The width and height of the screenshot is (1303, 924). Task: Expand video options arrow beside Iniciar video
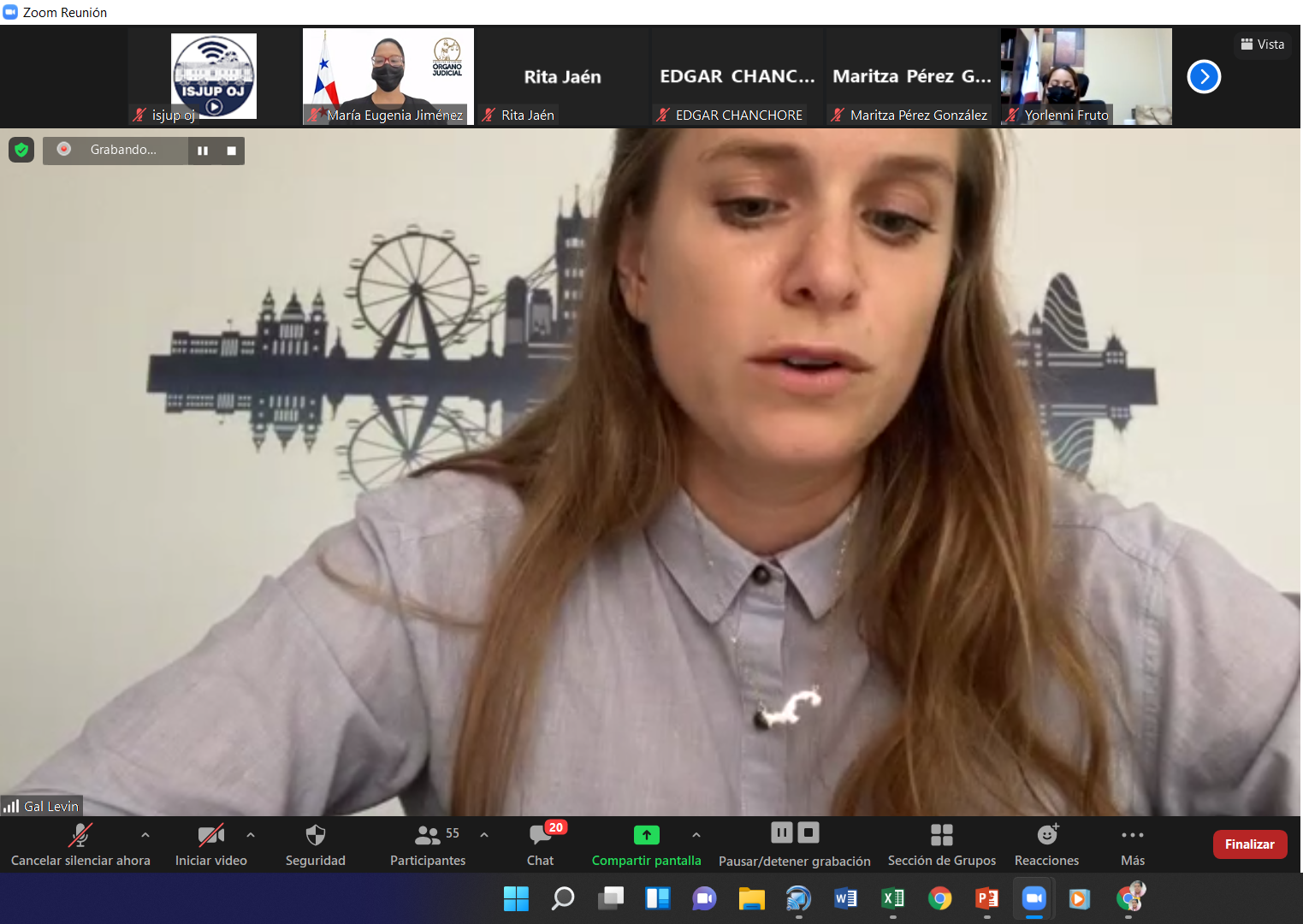(x=251, y=835)
